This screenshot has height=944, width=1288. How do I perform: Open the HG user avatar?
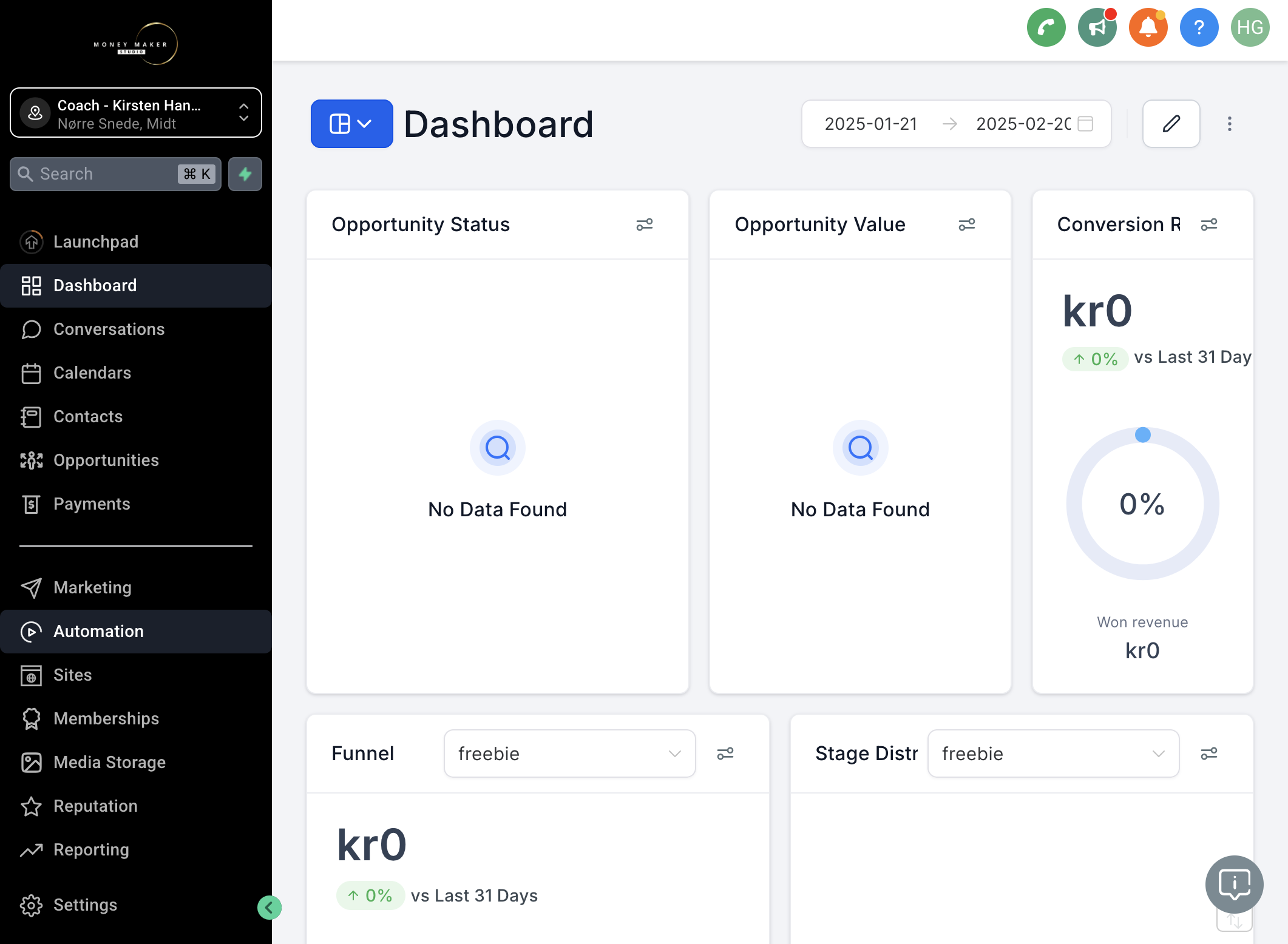(x=1250, y=27)
